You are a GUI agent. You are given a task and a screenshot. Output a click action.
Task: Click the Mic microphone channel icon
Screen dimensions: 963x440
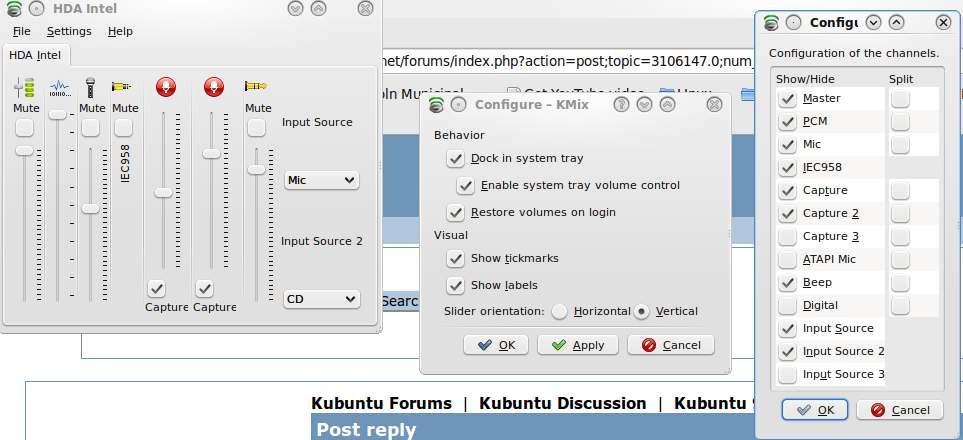click(x=91, y=88)
